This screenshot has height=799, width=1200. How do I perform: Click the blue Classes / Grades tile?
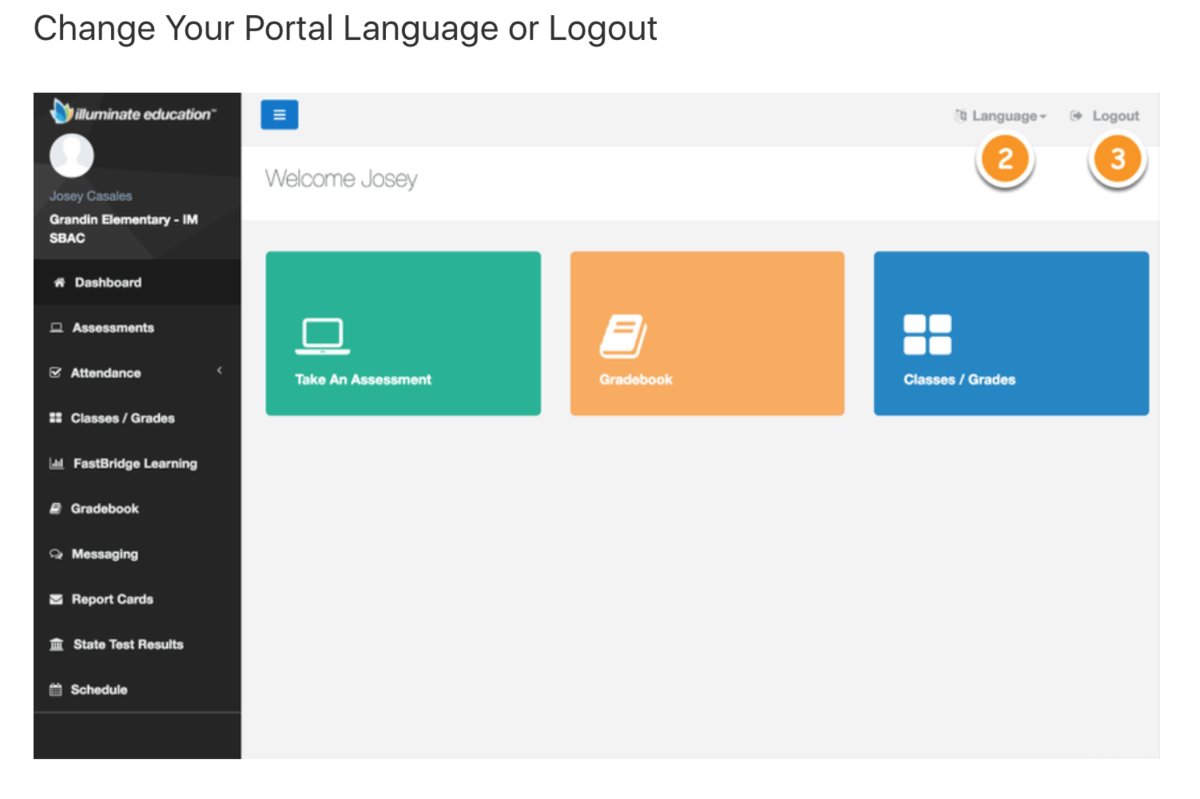pyautogui.click(x=1011, y=333)
